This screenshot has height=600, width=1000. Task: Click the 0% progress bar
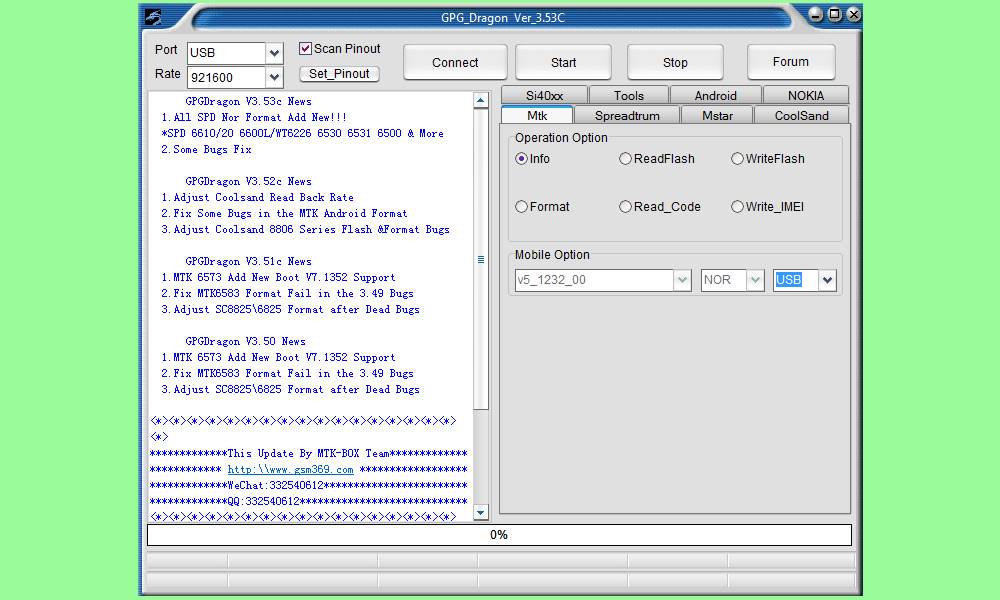tap(499, 535)
